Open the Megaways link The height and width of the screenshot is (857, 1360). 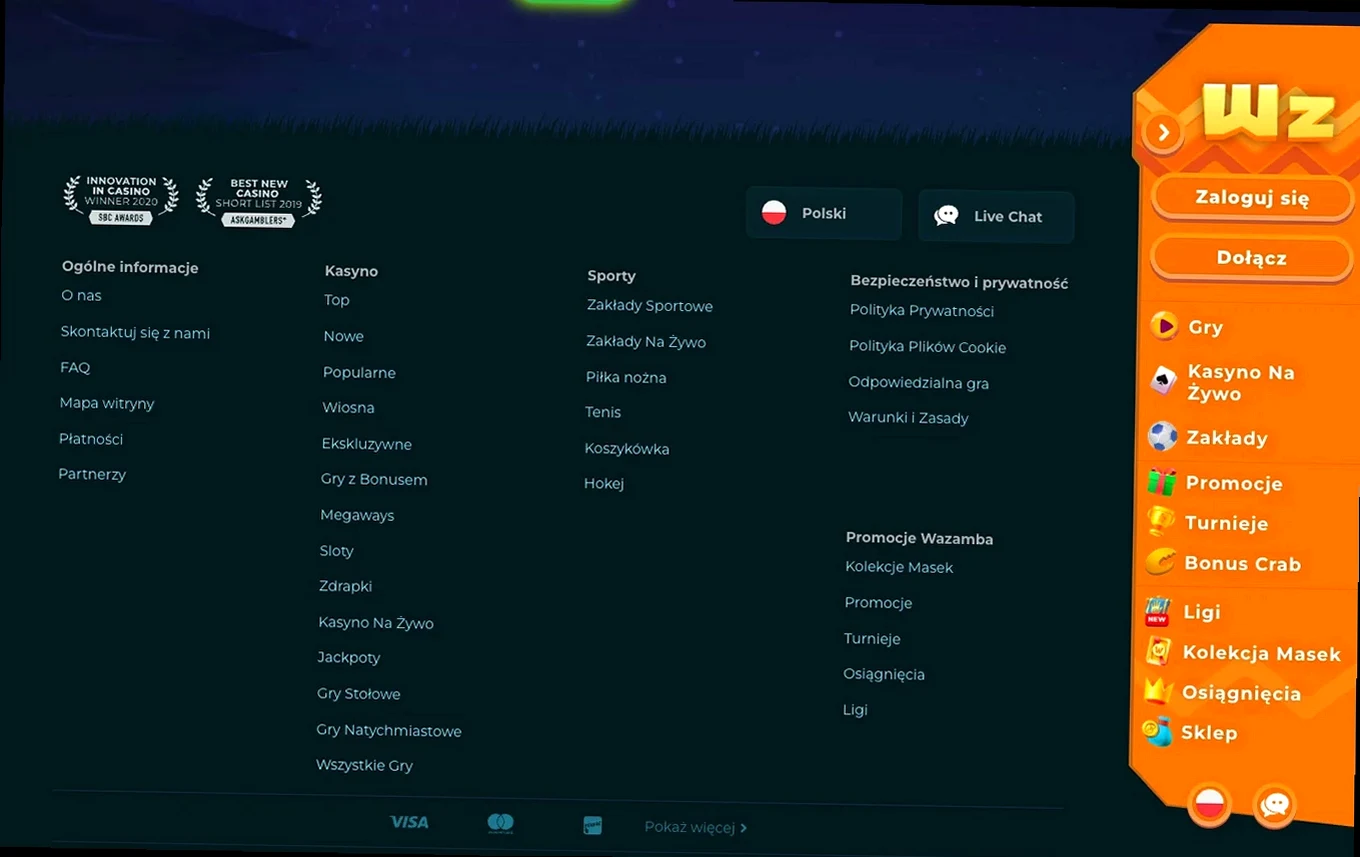coord(357,515)
